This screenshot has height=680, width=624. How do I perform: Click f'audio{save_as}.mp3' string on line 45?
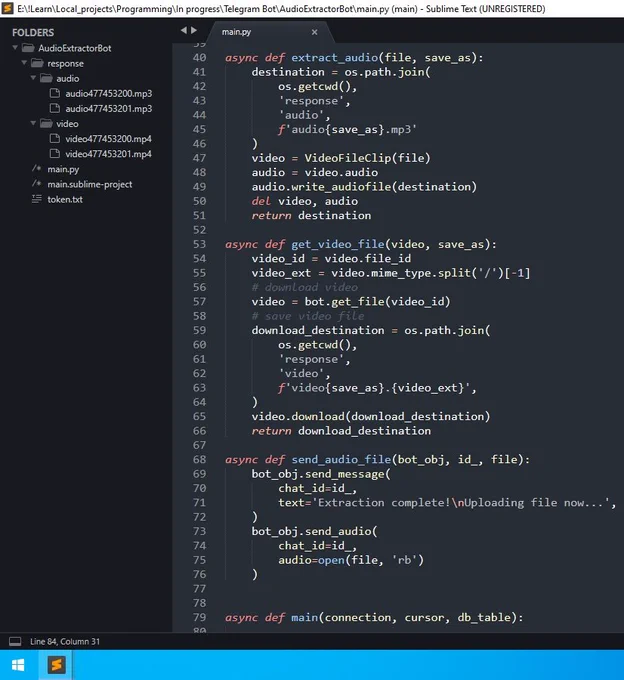(347, 130)
